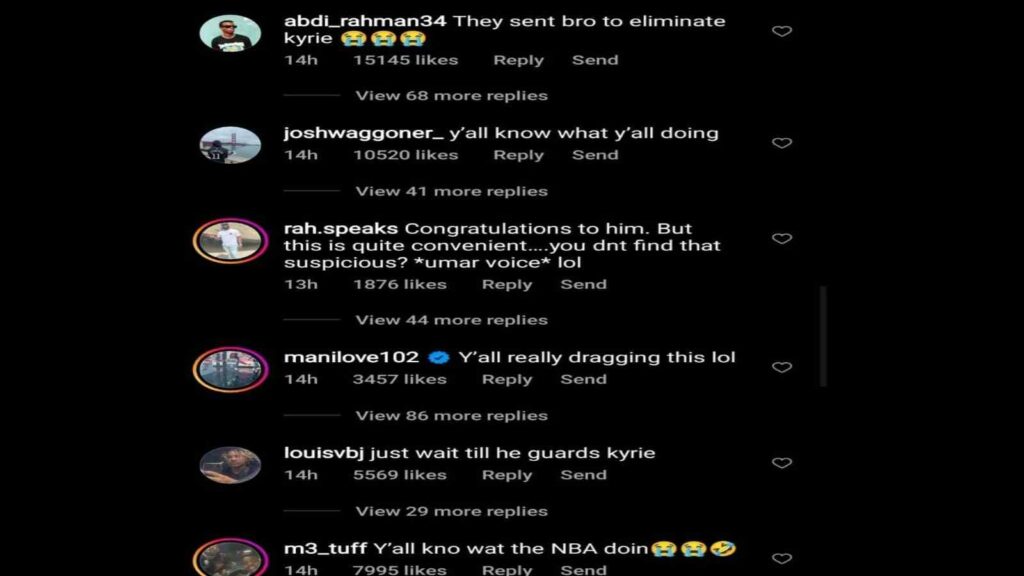This screenshot has height=576, width=1024.
Task: Click the comments scrollbar thumb
Action: [823, 336]
